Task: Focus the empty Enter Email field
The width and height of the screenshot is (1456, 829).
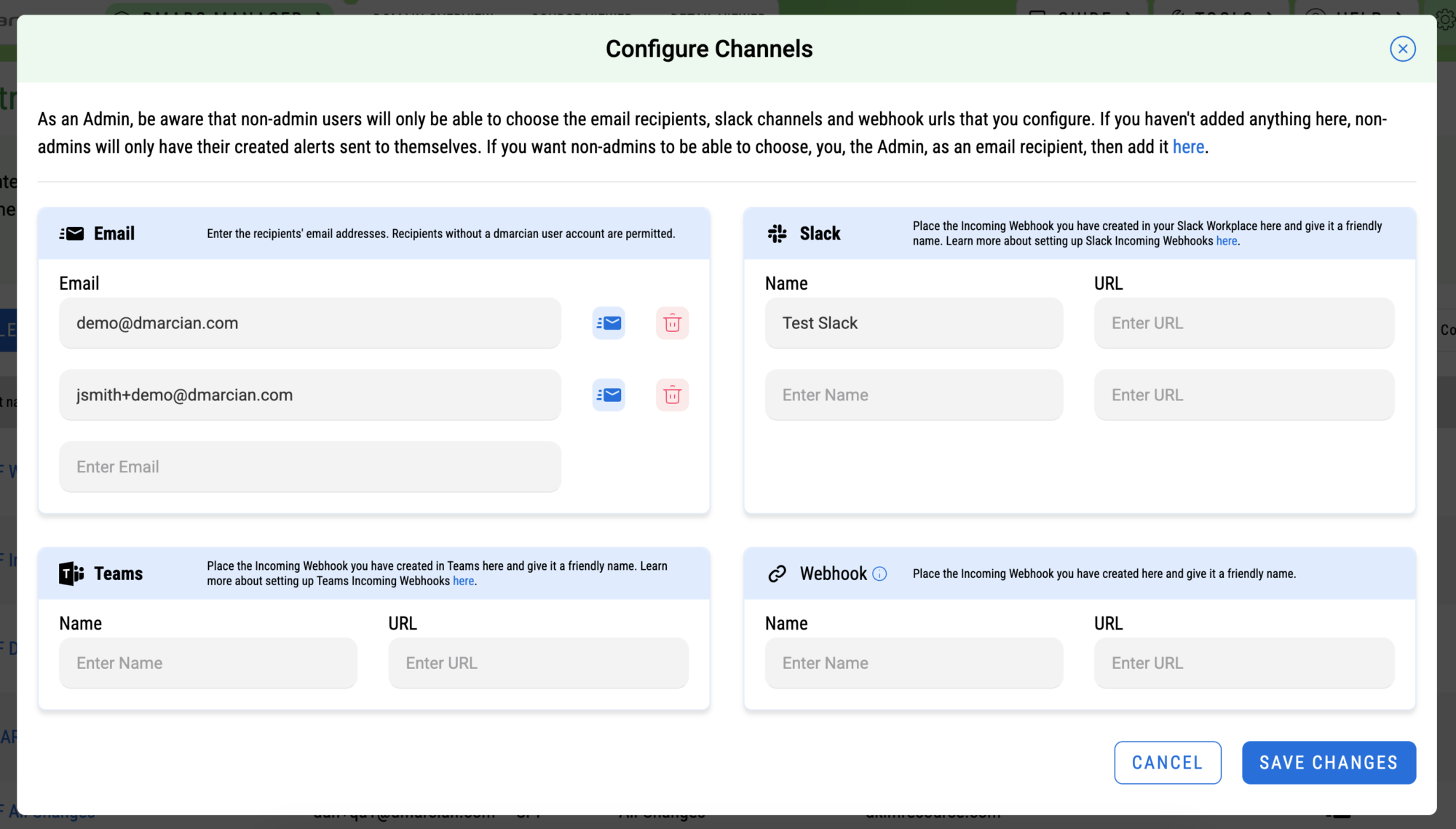Action: tap(310, 467)
